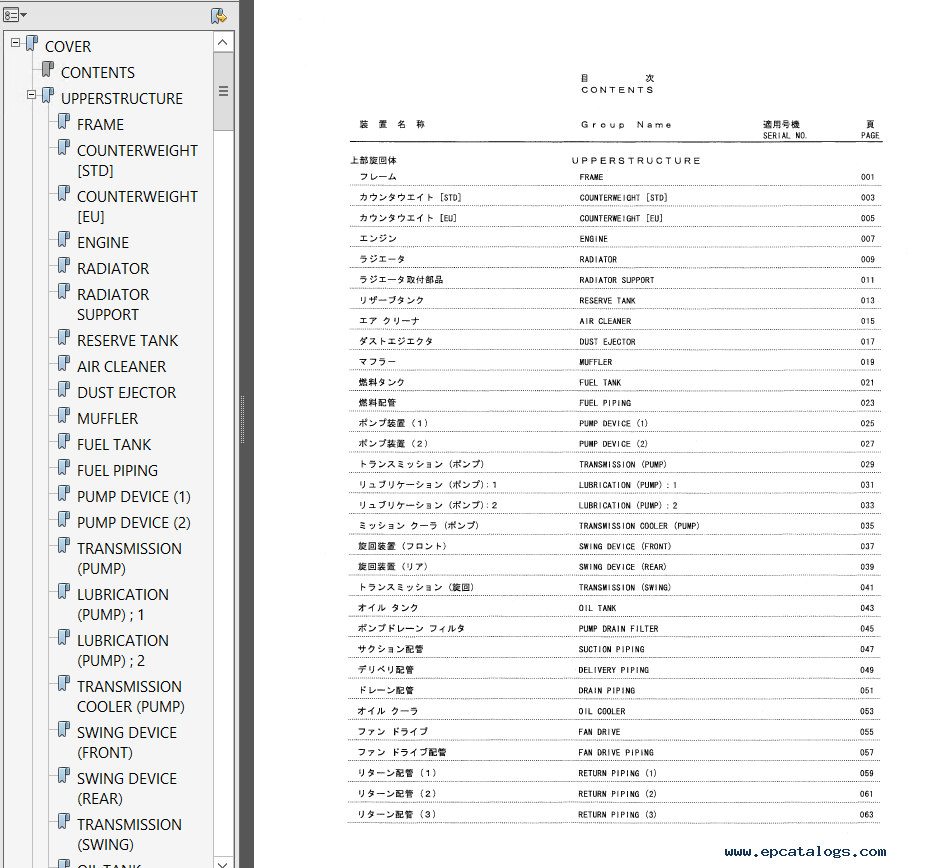Click the bookmark icon beside RADIATOR
This screenshot has height=868, width=937.
coord(64,266)
